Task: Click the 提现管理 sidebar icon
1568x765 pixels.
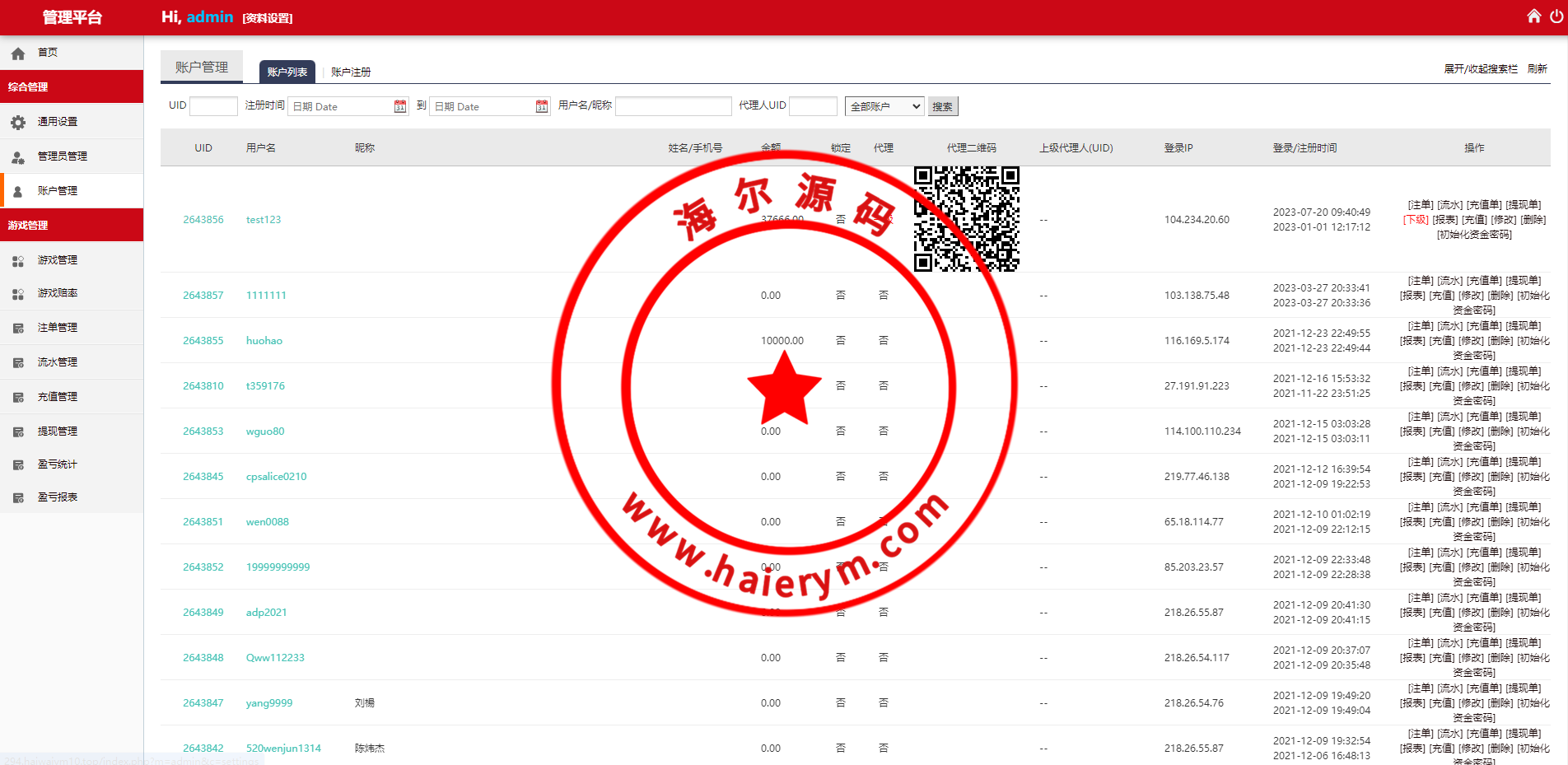Action: click(x=18, y=430)
